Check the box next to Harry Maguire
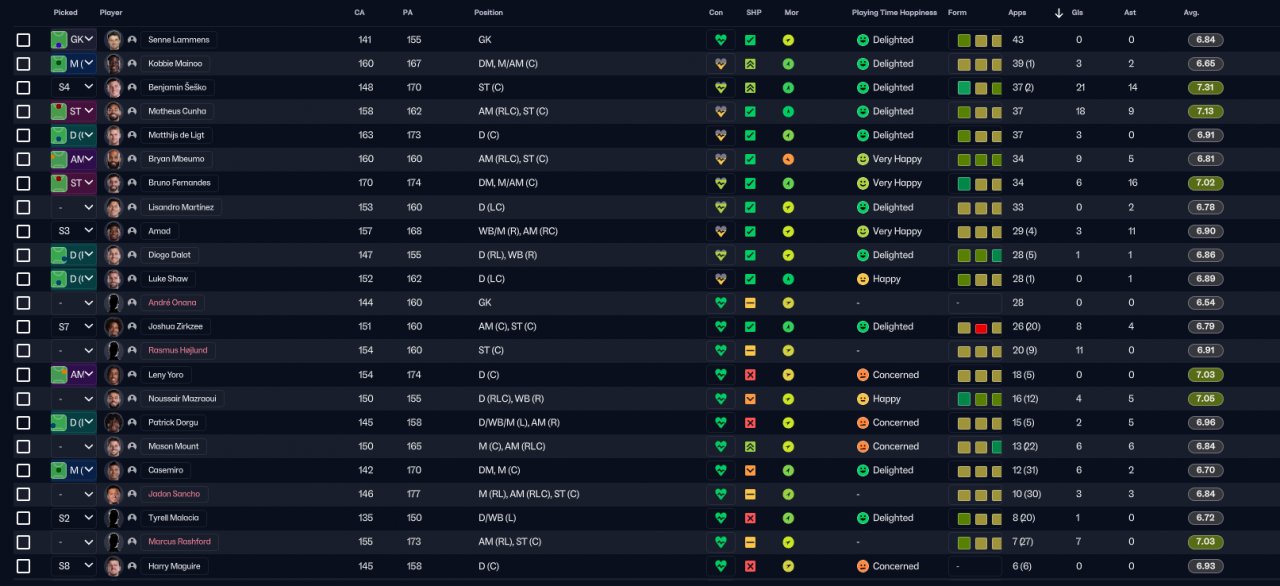The height and width of the screenshot is (586, 1280). click(x=23, y=566)
